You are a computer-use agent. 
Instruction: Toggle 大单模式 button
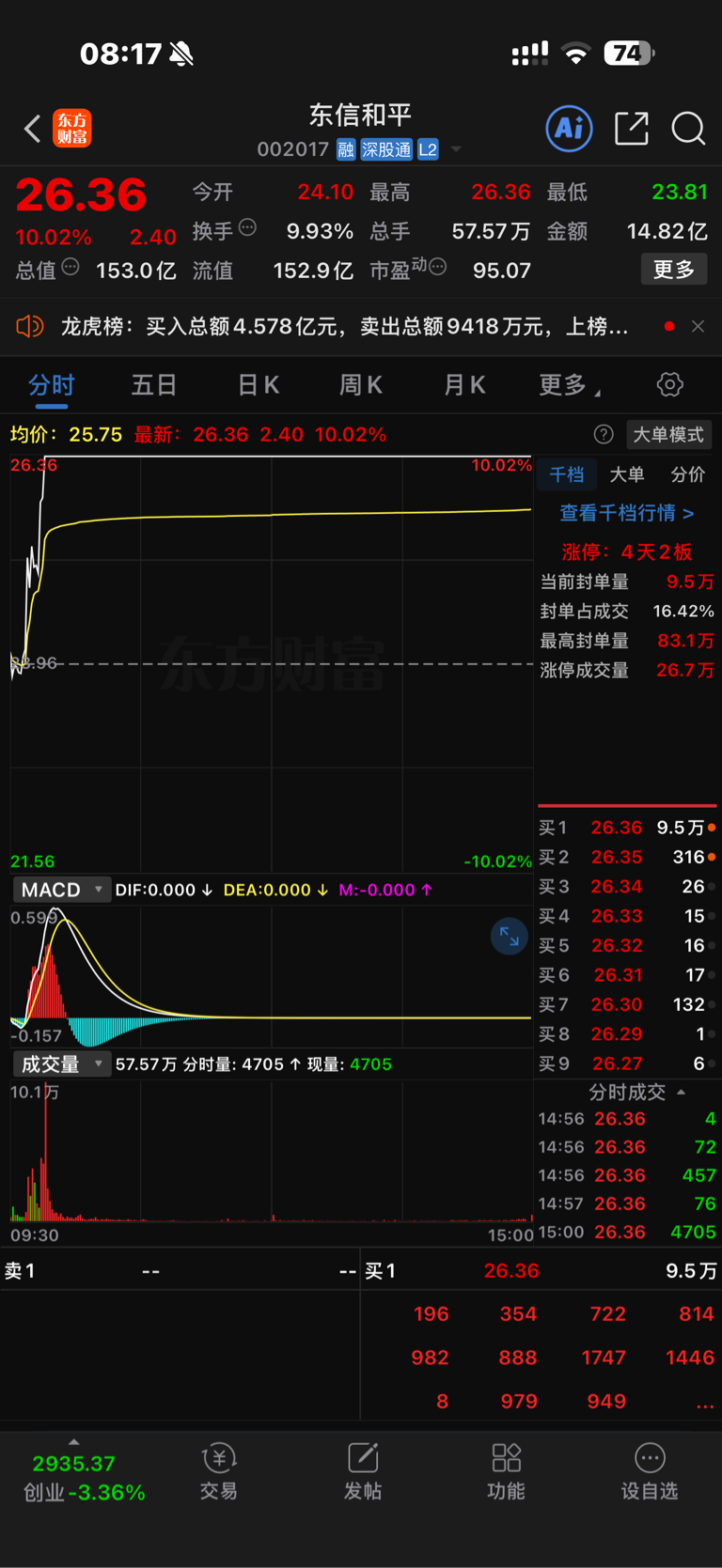[668, 434]
